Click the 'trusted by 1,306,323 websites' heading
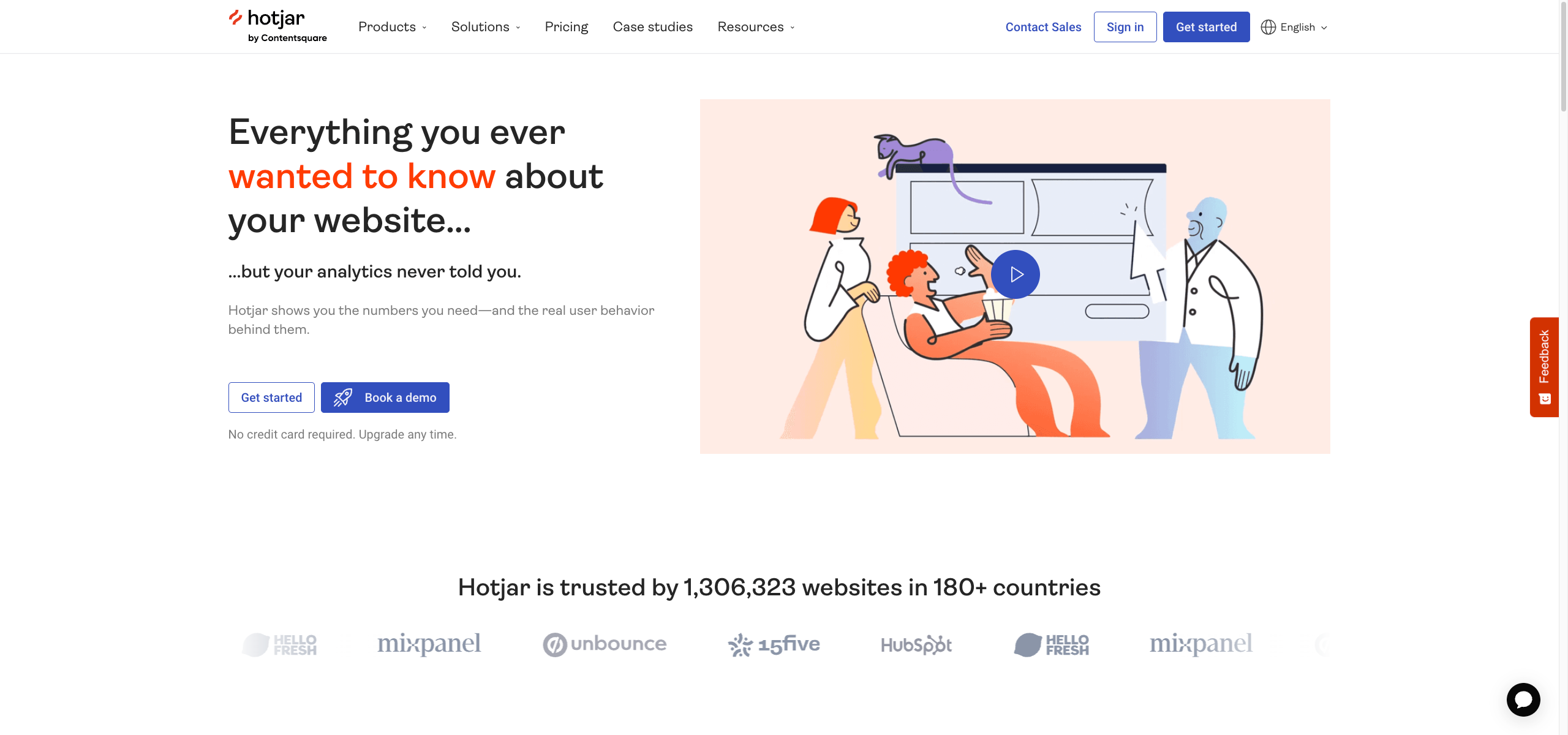Screen dimensions: 1568x735 coord(779,587)
